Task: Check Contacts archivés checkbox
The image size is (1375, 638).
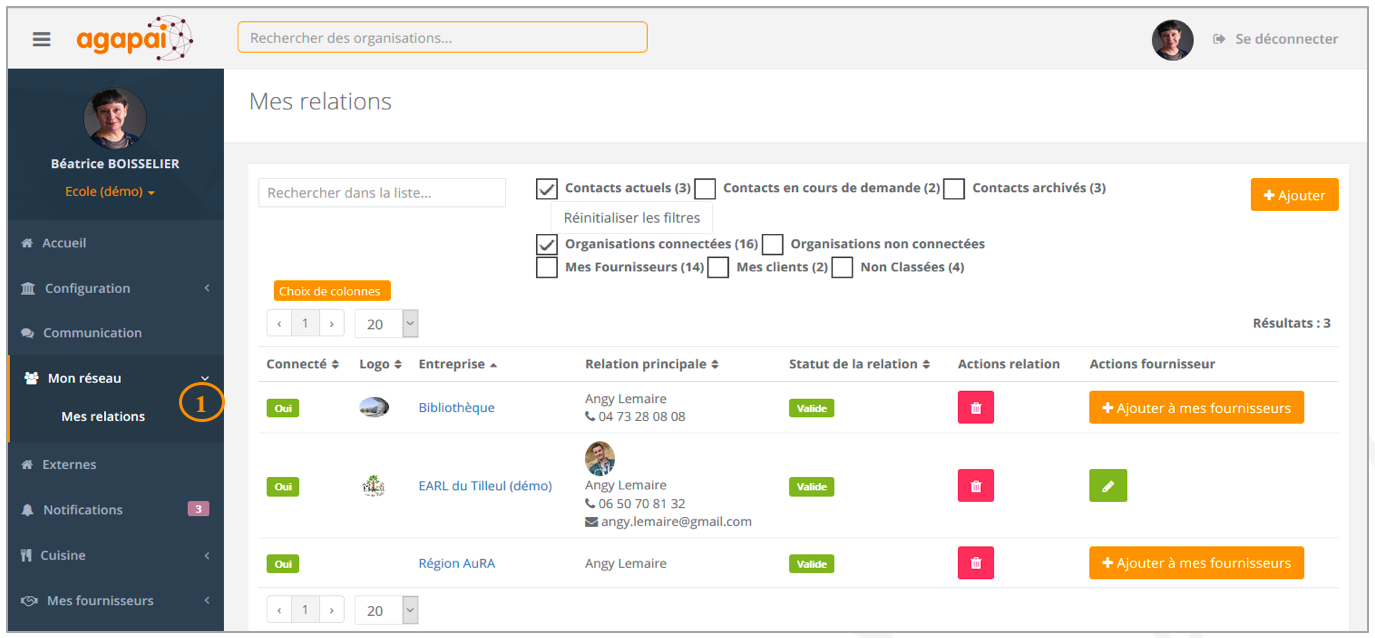Action: (x=954, y=189)
